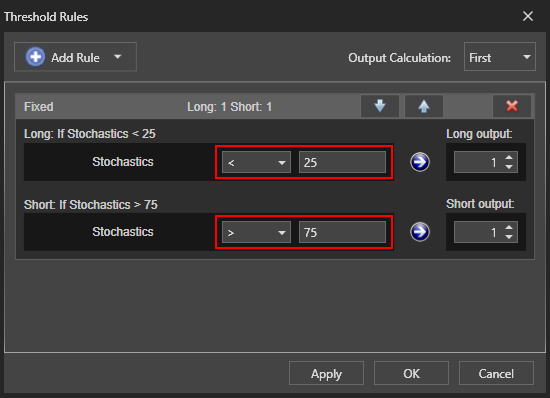The image size is (550, 398).
Task: Confirm with the OK button
Action: (411, 373)
